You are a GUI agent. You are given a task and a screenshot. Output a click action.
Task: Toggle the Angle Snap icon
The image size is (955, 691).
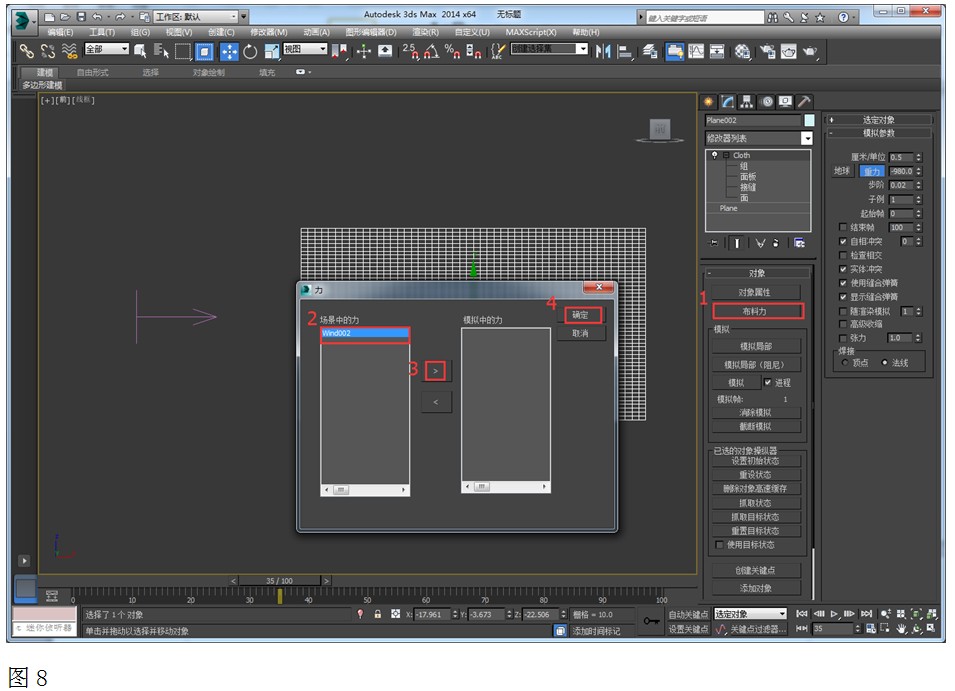point(431,52)
